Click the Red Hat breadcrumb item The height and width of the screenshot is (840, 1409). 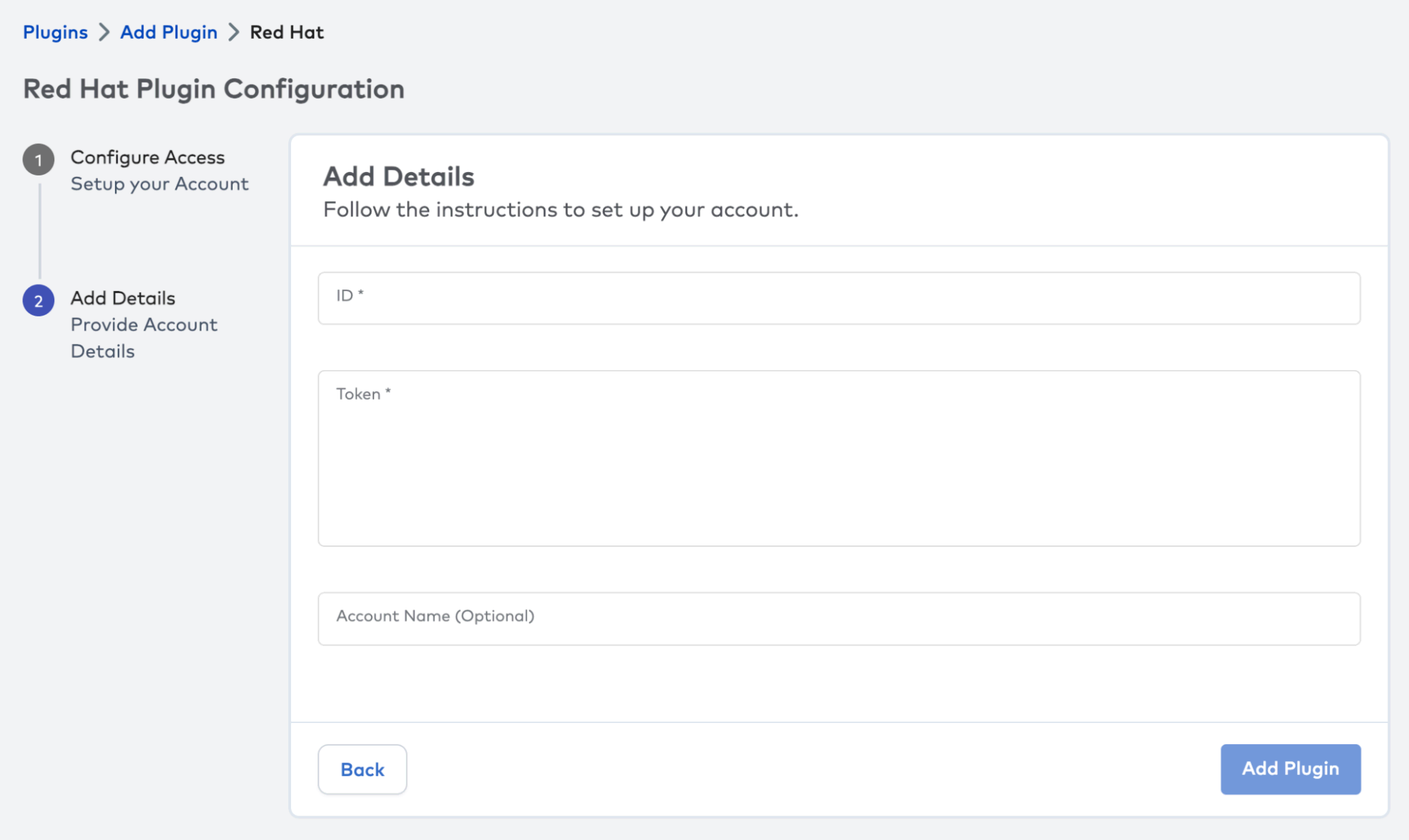click(x=287, y=32)
